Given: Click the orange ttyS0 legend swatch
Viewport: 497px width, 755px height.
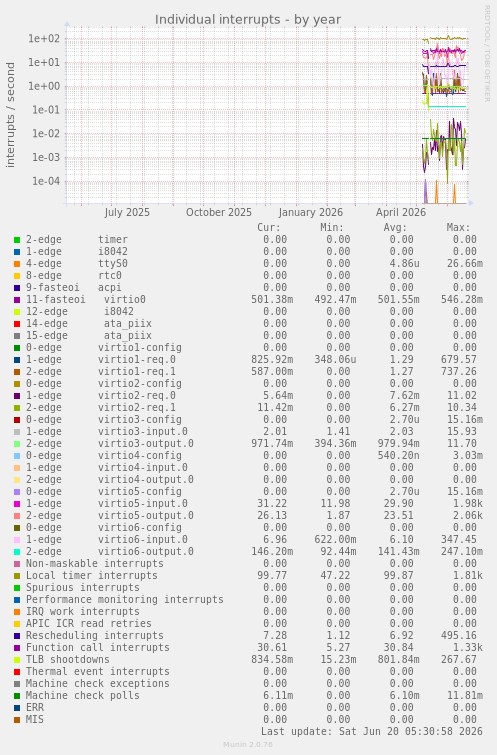Looking at the screenshot, I should click(x=17, y=264).
